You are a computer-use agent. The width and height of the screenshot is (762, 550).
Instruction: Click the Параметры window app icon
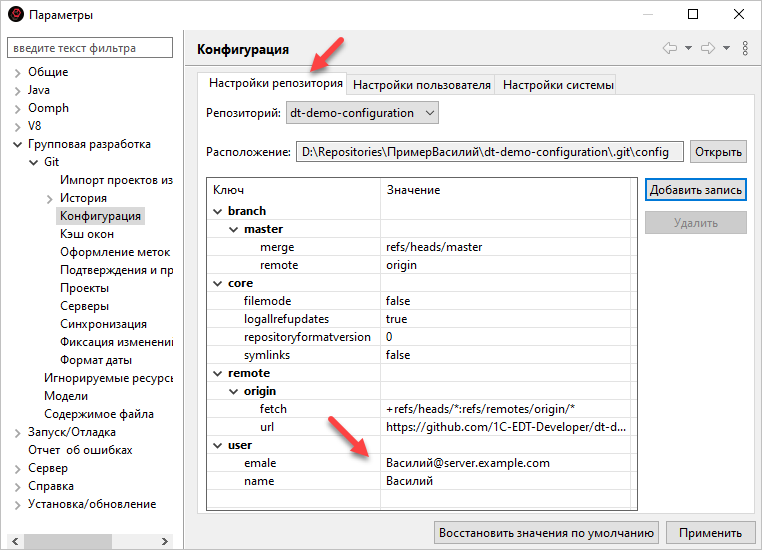point(16,15)
